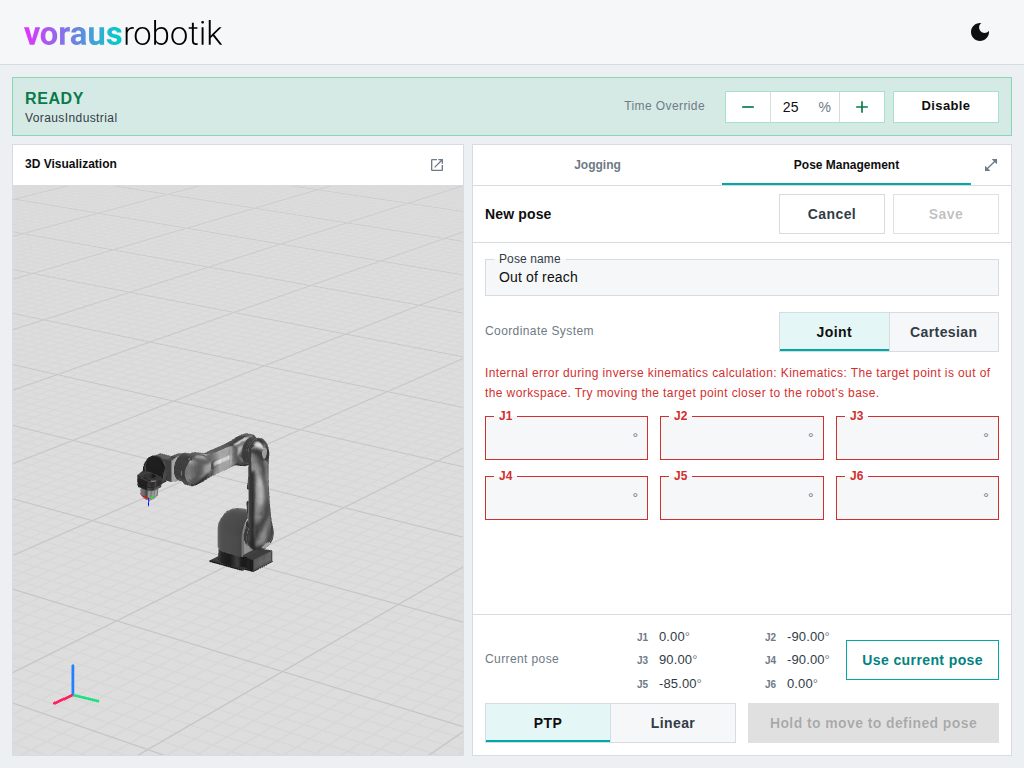The height and width of the screenshot is (768, 1024).
Task: Toggle dark mode moon icon
Action: pos(980,32)
